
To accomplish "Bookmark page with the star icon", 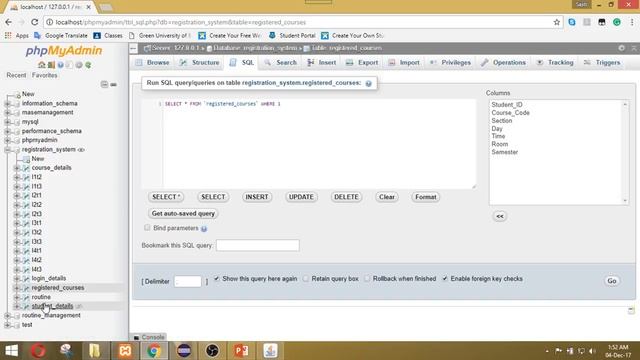I will [x=557, y=22].
